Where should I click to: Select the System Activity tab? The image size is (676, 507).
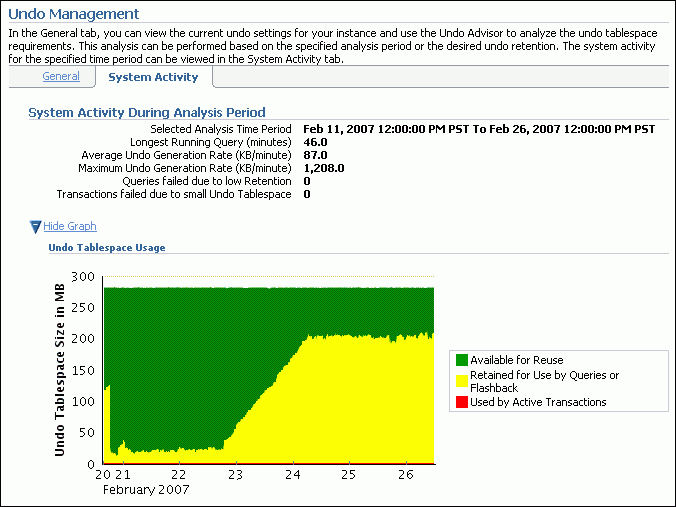point(153,77)
